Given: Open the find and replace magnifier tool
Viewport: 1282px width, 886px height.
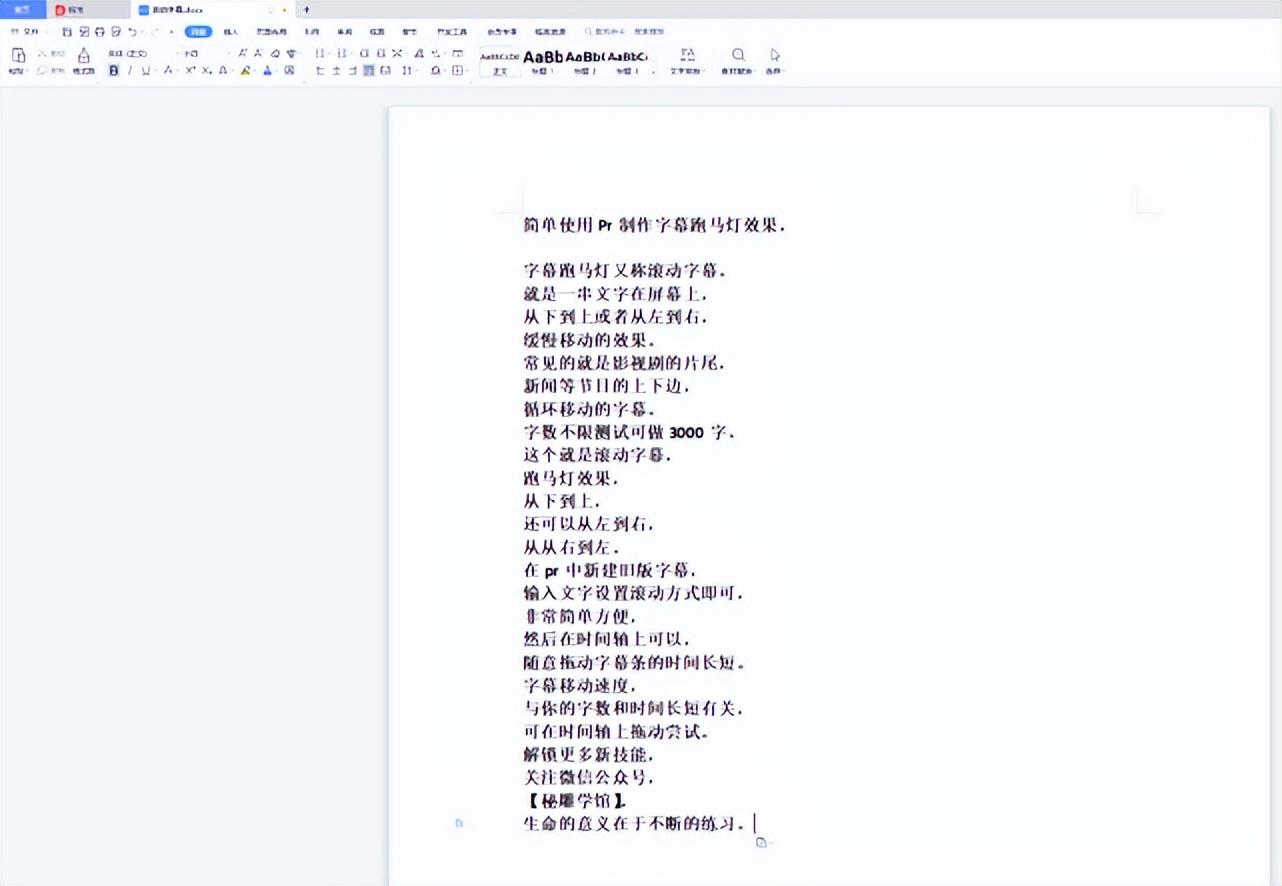Looking at the screenshot, I should 738,62.
